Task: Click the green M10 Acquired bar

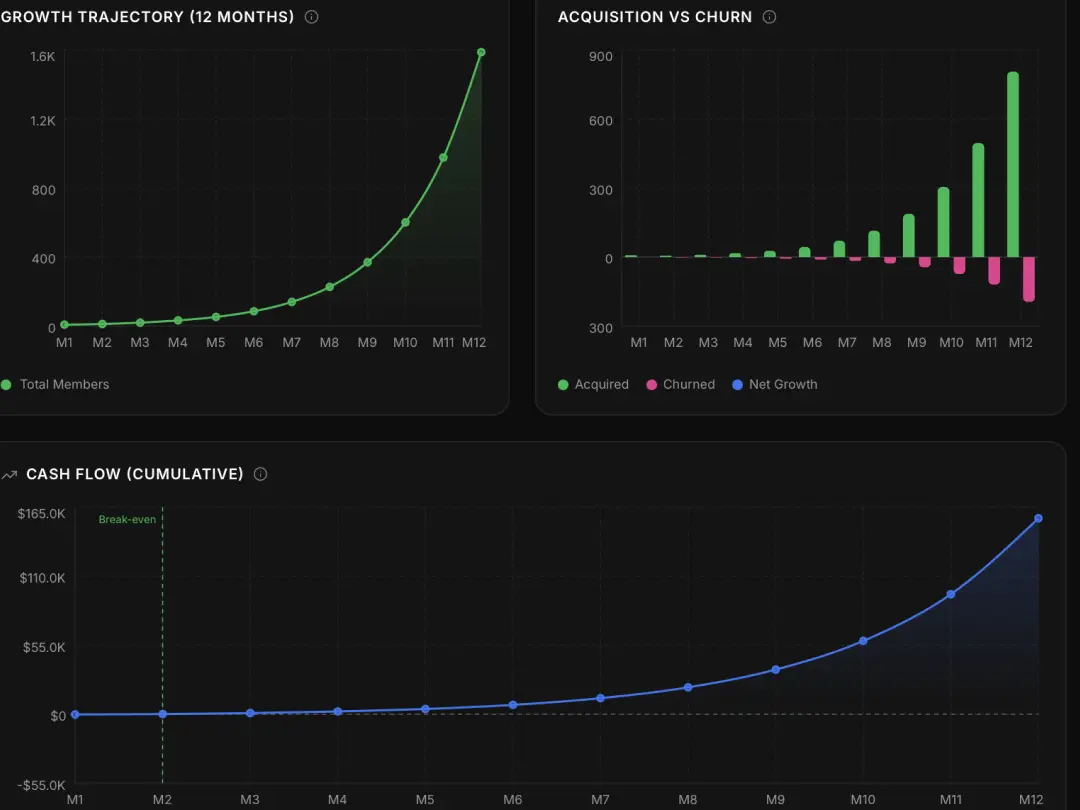Action: point(943,222)
